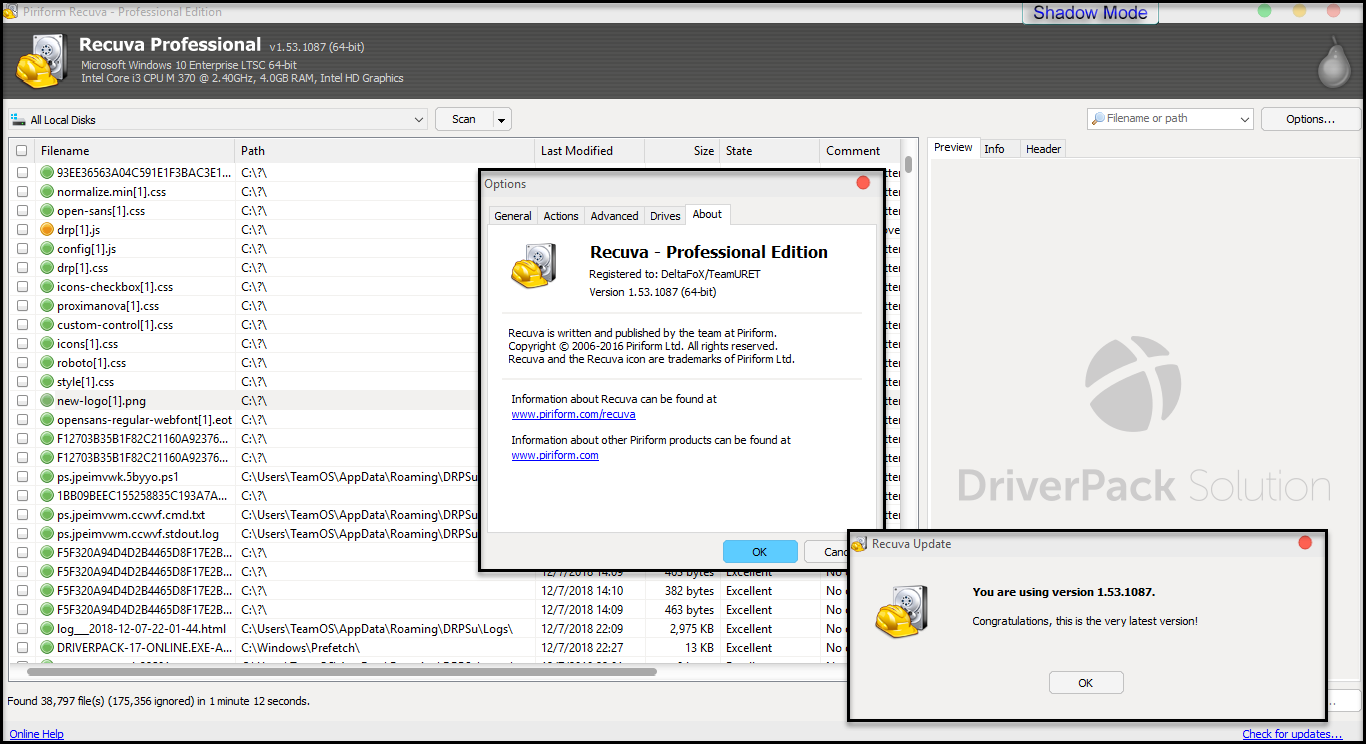Open the Online Help link
The height and width of the screenshot is (744, 1366).
click(x=36, y=734)
